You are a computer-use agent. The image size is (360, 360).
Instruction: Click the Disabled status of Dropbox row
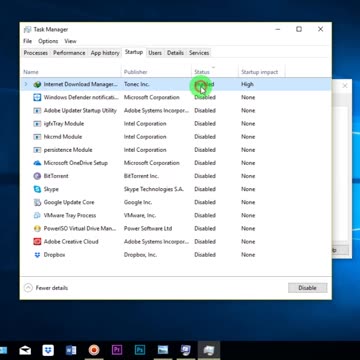205,255
